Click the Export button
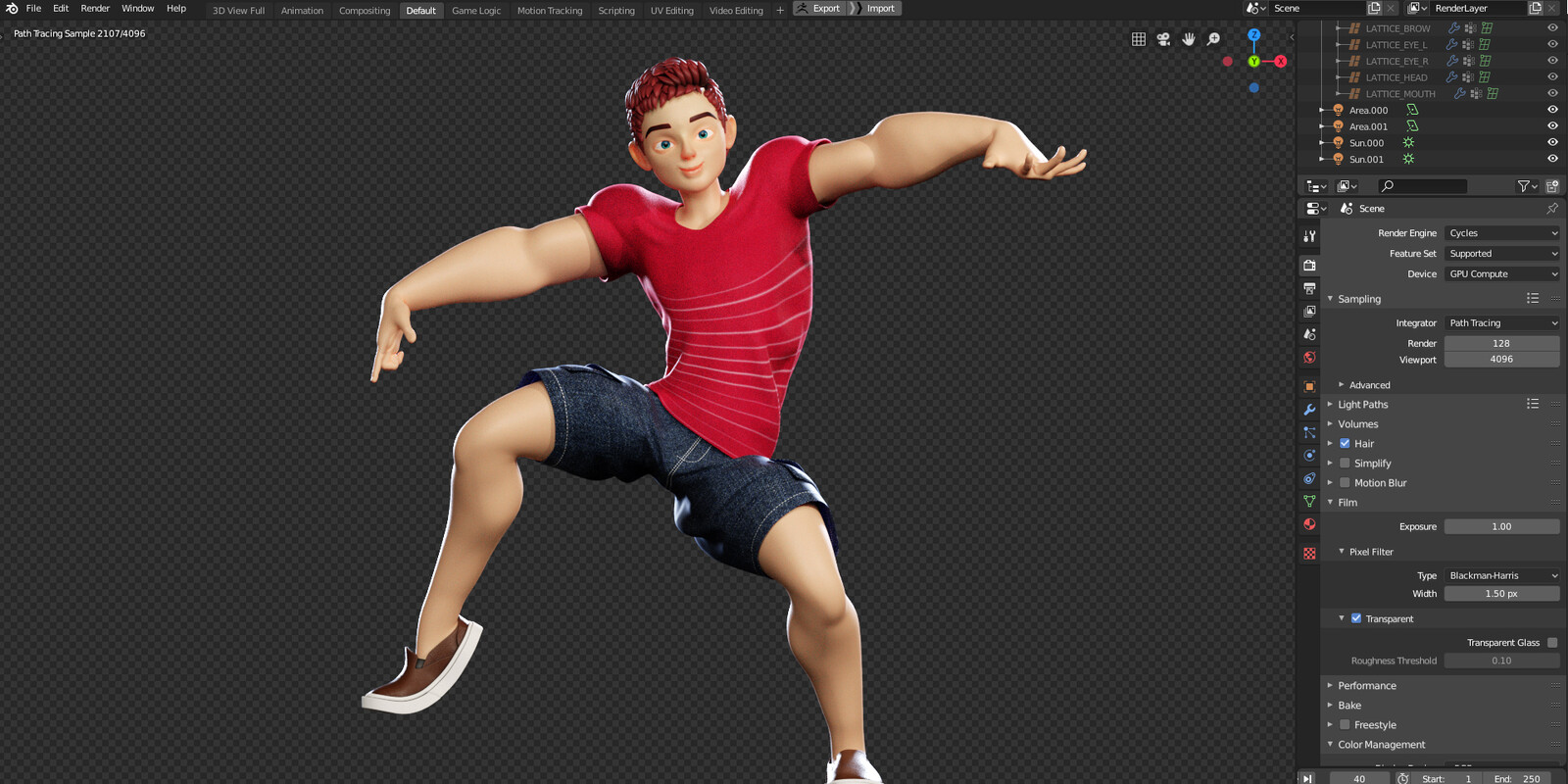Viewport: 1568px width, 784px height. pos(818,9)
